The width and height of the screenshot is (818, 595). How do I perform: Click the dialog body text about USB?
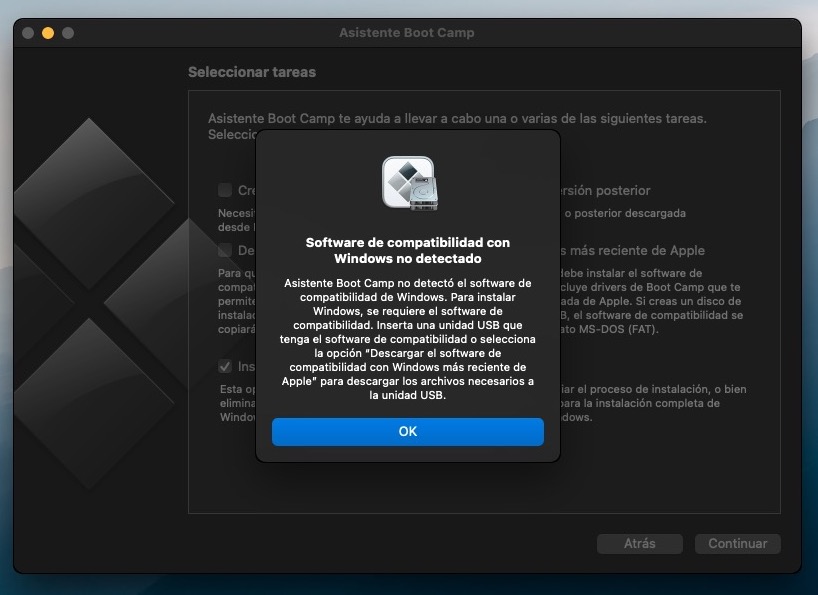[407, 339]
